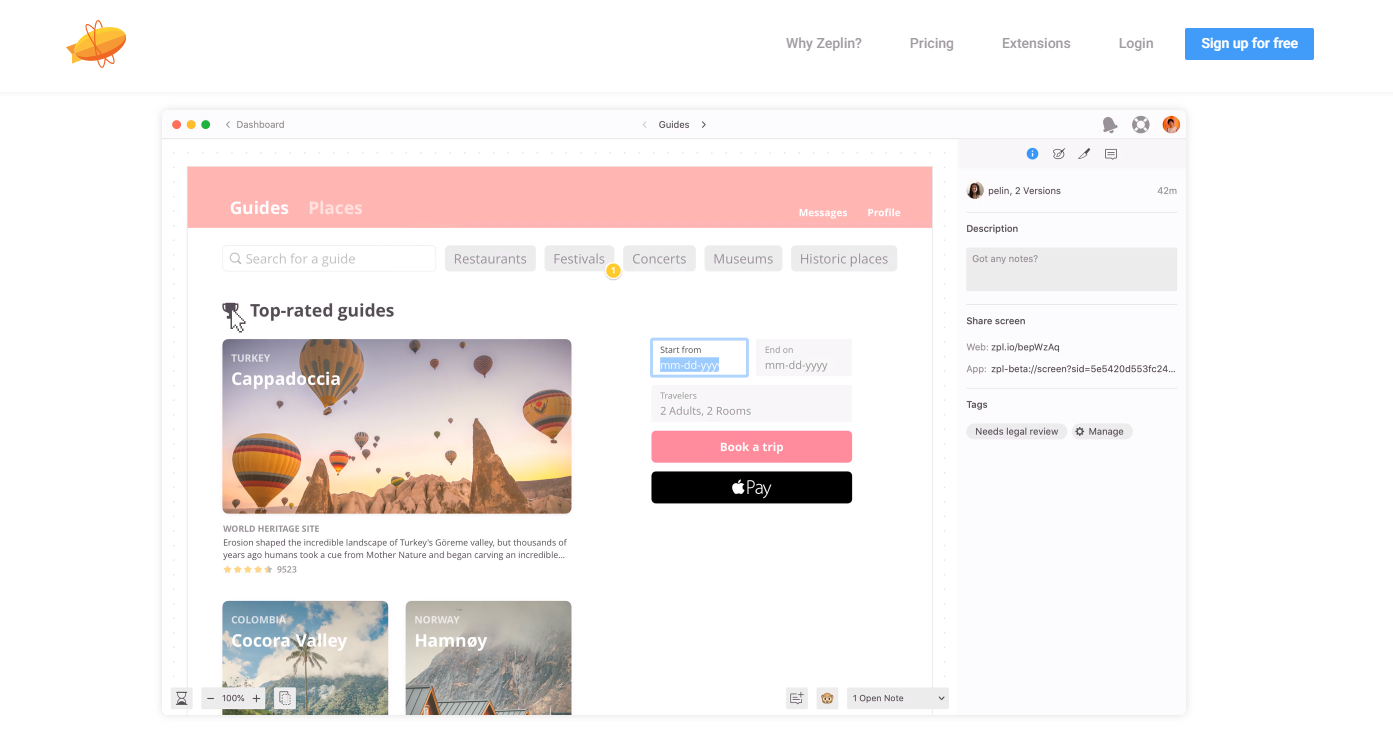The image size is (1393, 748).
Task: Click Messages in the design header
Action: 822,213
